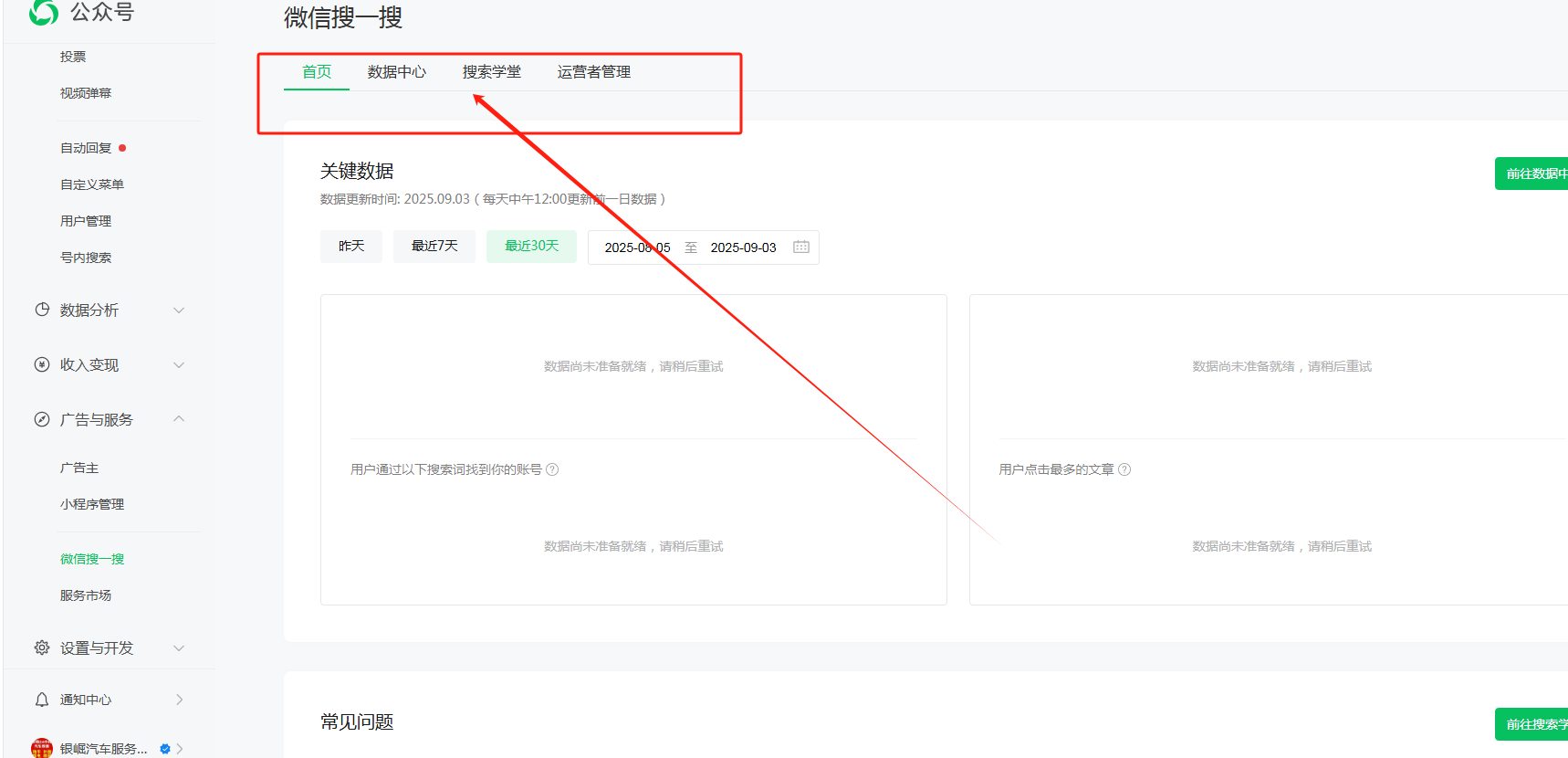This screenshot has height=758, width=1568.
Task: Expand the 数据分析 menu chevron
Action: pos(179,311)
